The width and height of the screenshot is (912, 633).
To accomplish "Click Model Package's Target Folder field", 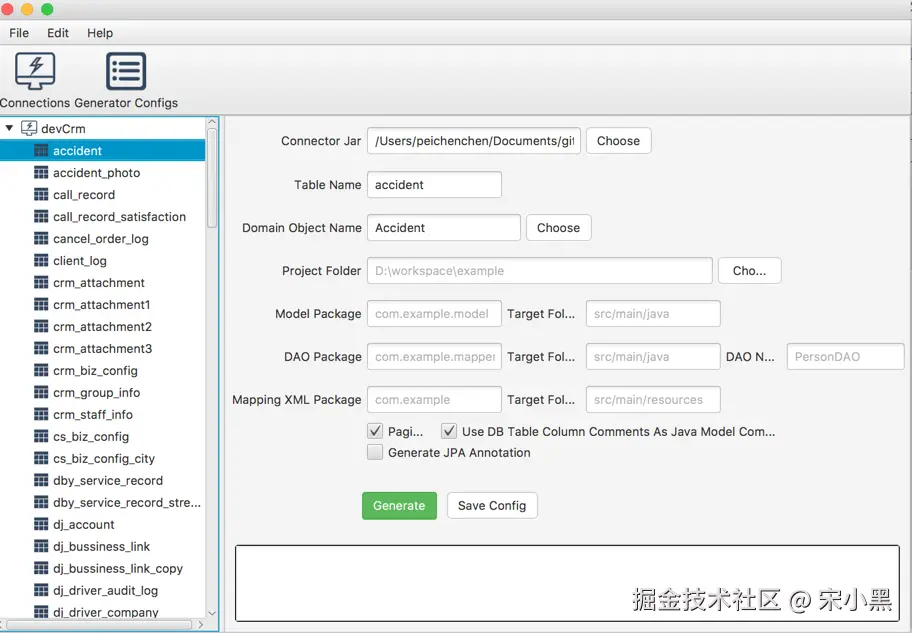I will pos(653,314).
